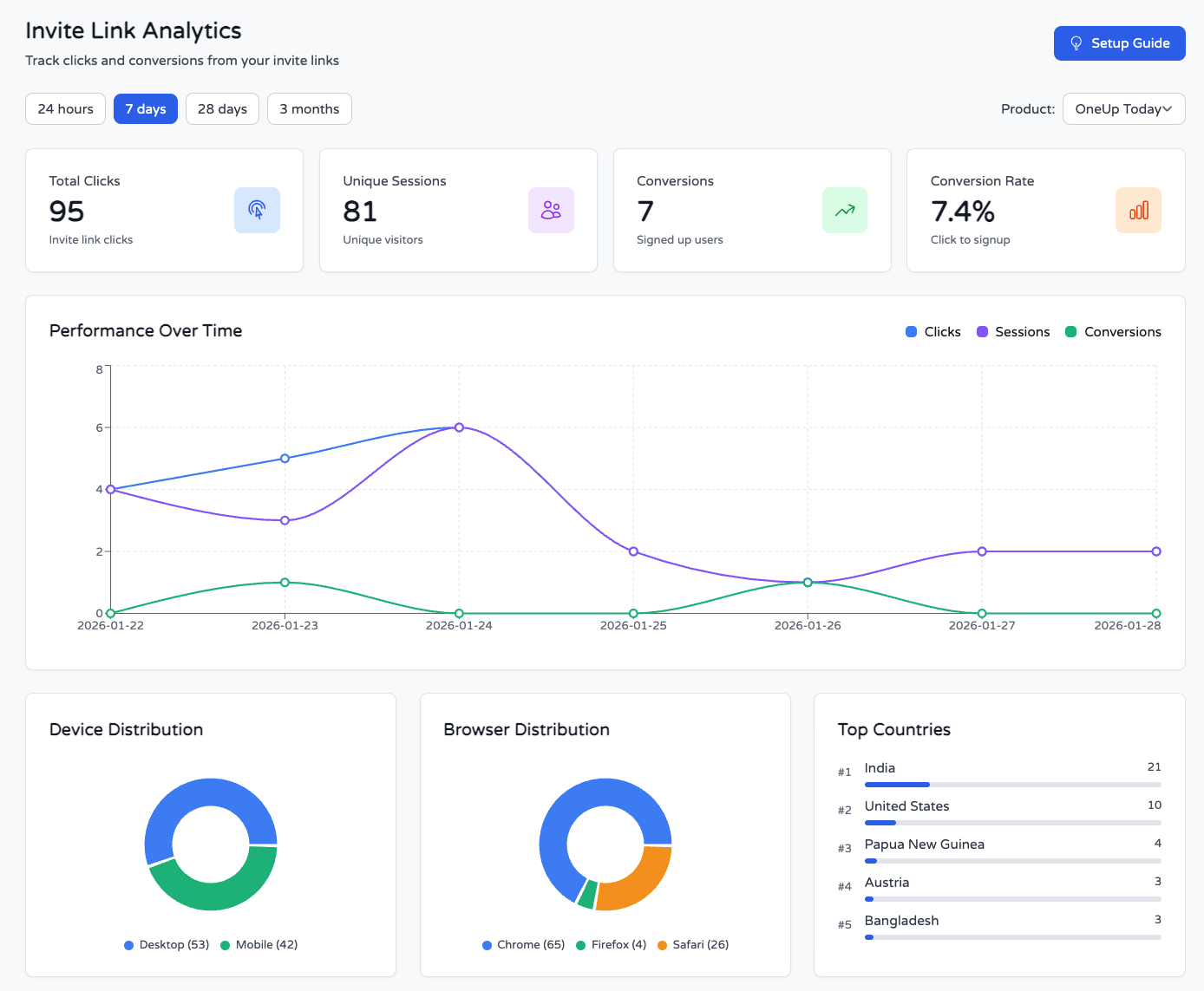1204x991 pixels.
Task: Toggle the Clicks series in chart legend
Action: tap(932, 332)
